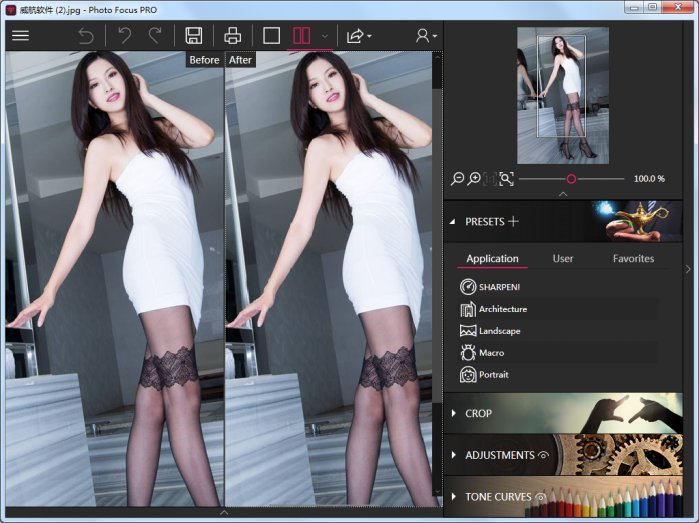Switch to the User presets tab

(563, 259)
